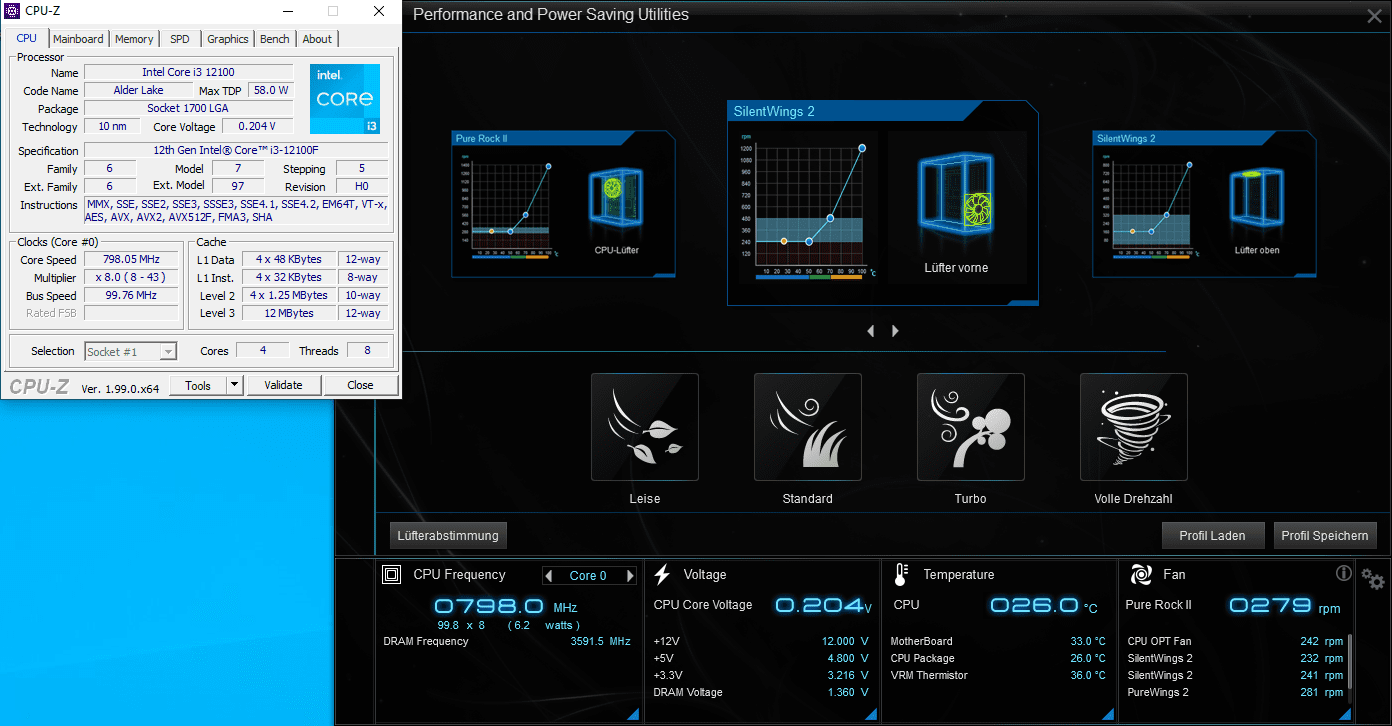Open the settings gears icon
This screenshot has width=1392, height=726.
(1372, 579)
